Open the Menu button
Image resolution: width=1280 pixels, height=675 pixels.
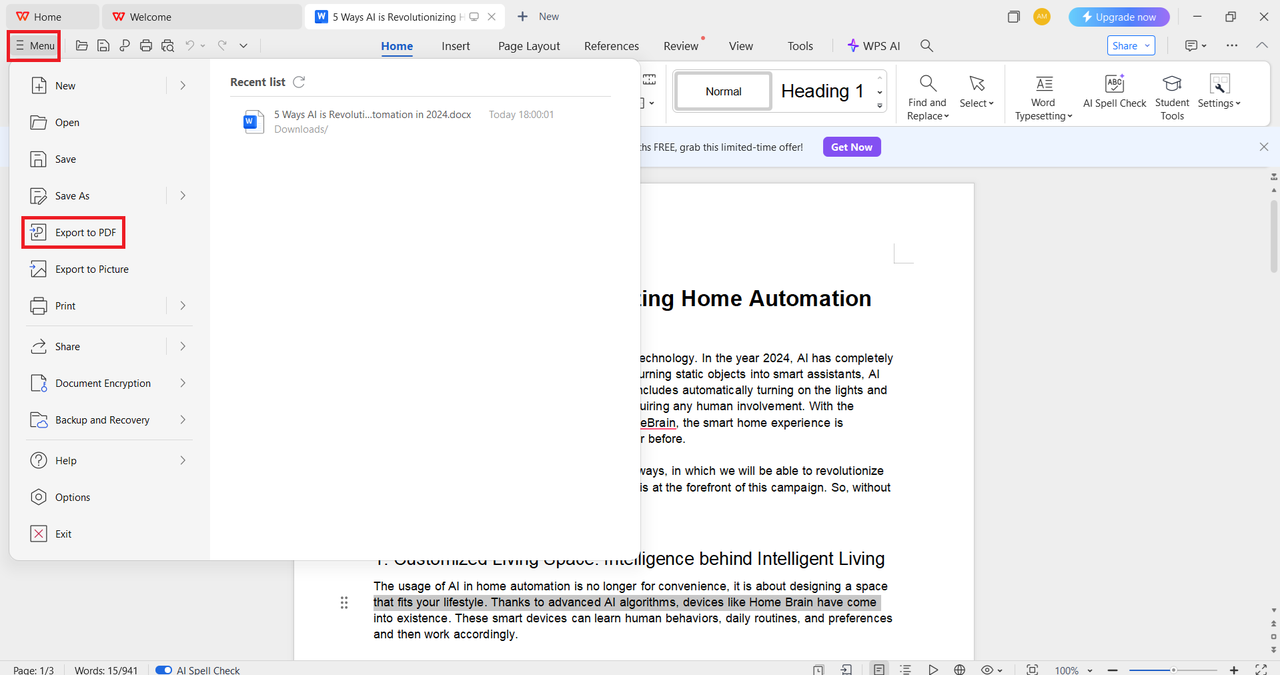point(35,46)
